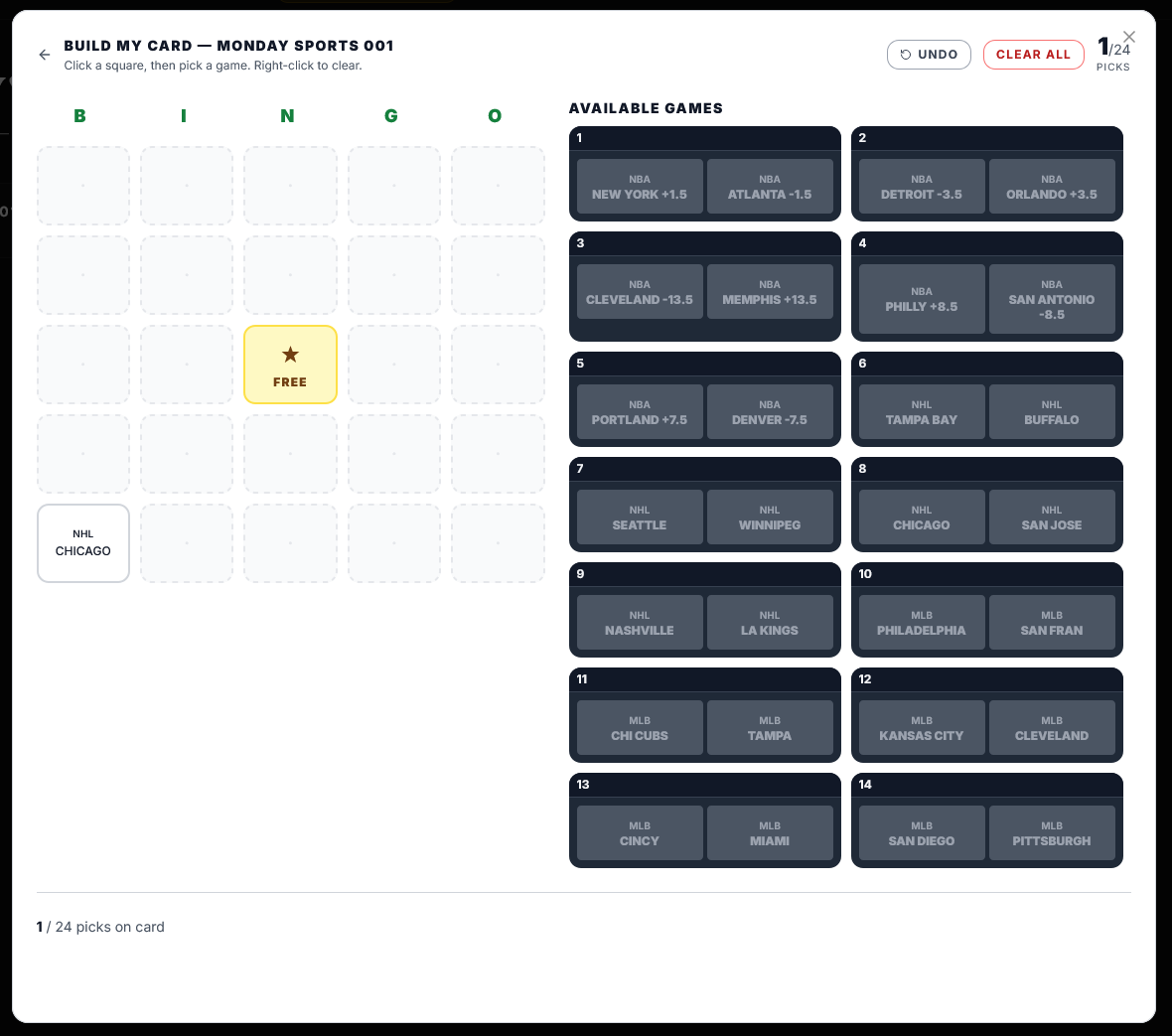This screenshot has width=1172, height=1036.
Task: Click the top-left empty B column square
Action: [x=83, y=186]
